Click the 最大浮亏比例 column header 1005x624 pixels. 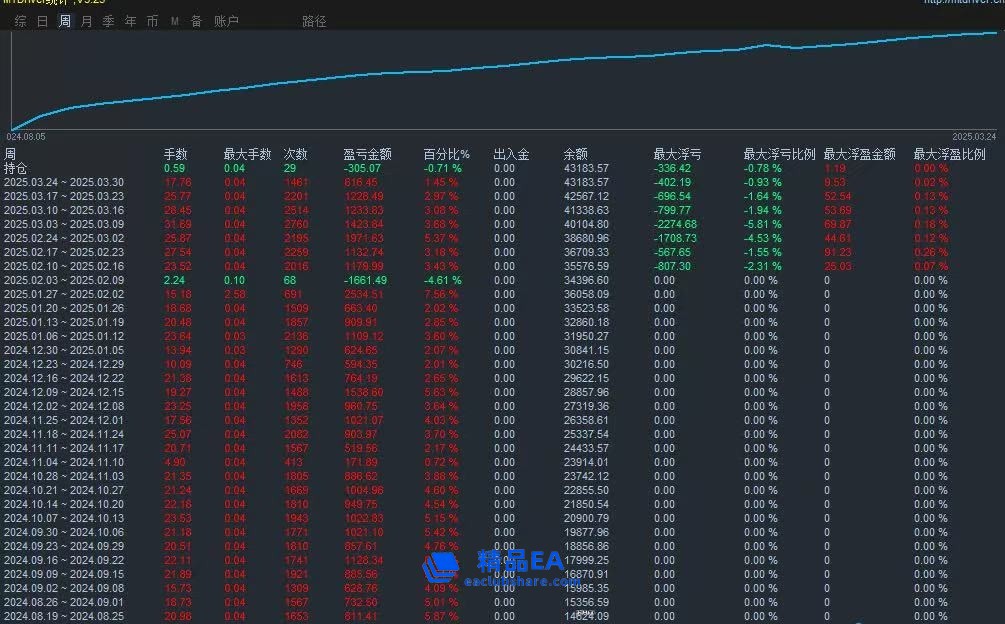pos(778,155)
